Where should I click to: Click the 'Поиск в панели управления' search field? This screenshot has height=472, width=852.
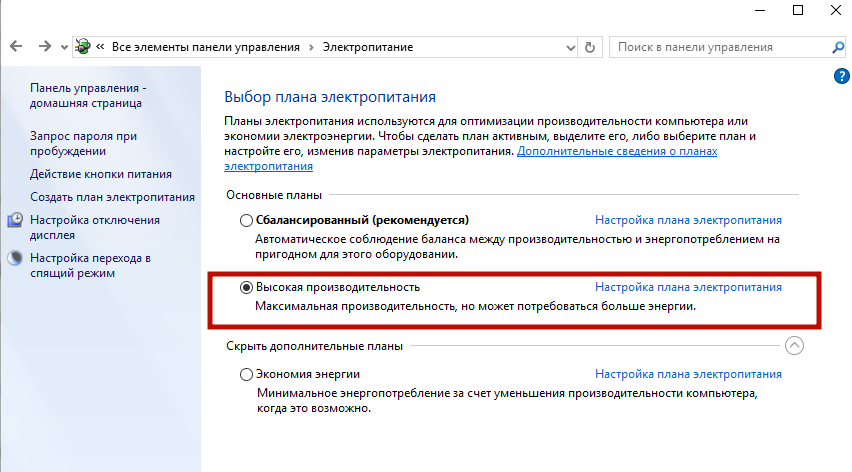coord(720,47)
